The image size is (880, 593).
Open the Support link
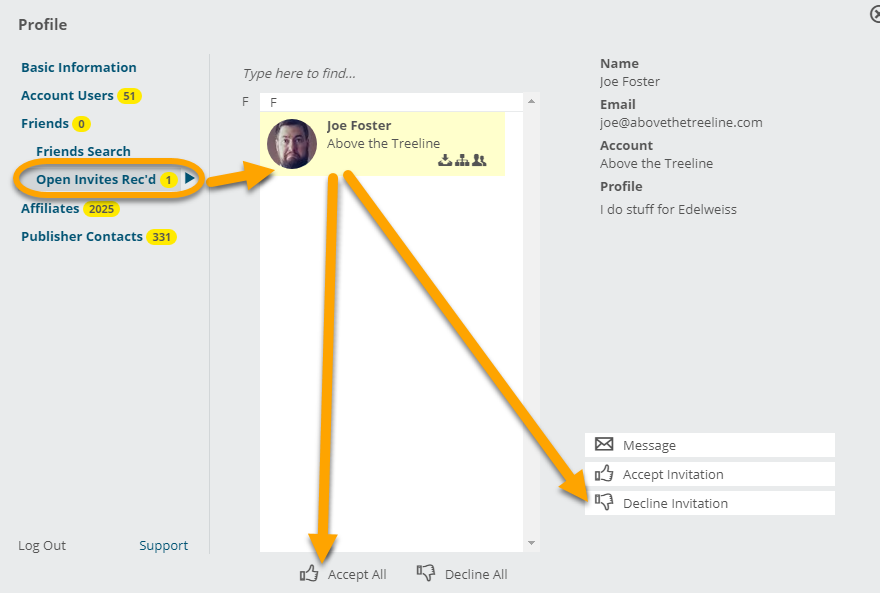pos(163,545)
